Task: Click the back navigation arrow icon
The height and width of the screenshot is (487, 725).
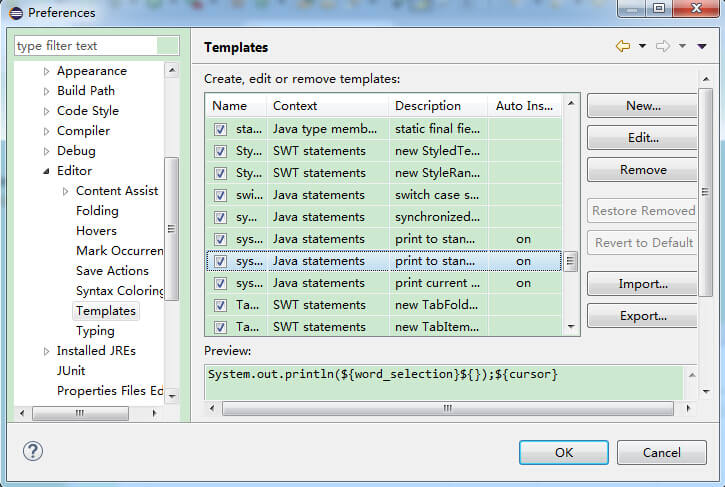Action: 623,47
